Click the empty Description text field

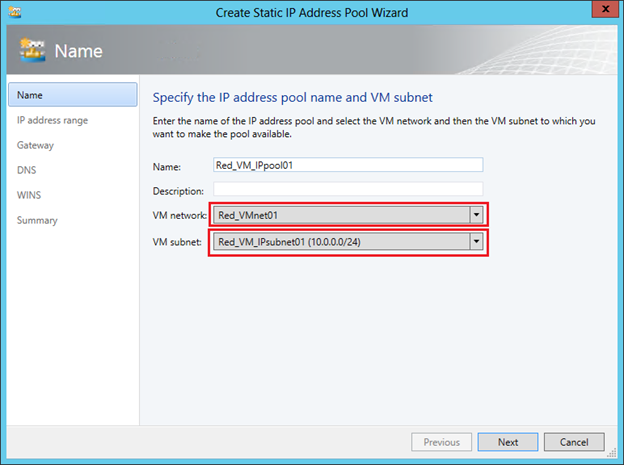click(x=347, y=189)
